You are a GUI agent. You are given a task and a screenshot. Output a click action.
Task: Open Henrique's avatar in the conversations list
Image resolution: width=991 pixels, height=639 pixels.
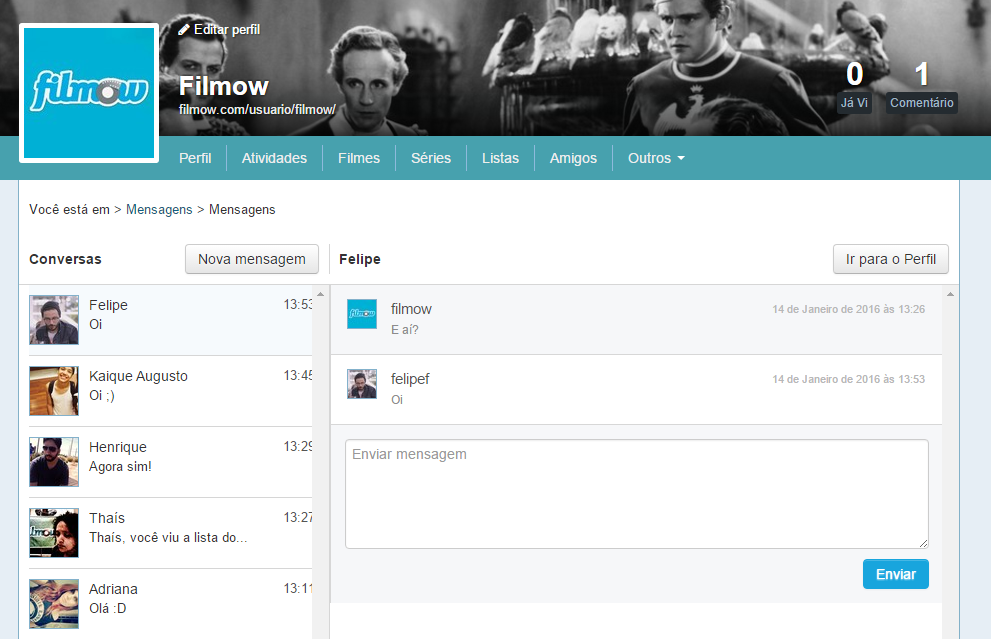coord(54,462)
